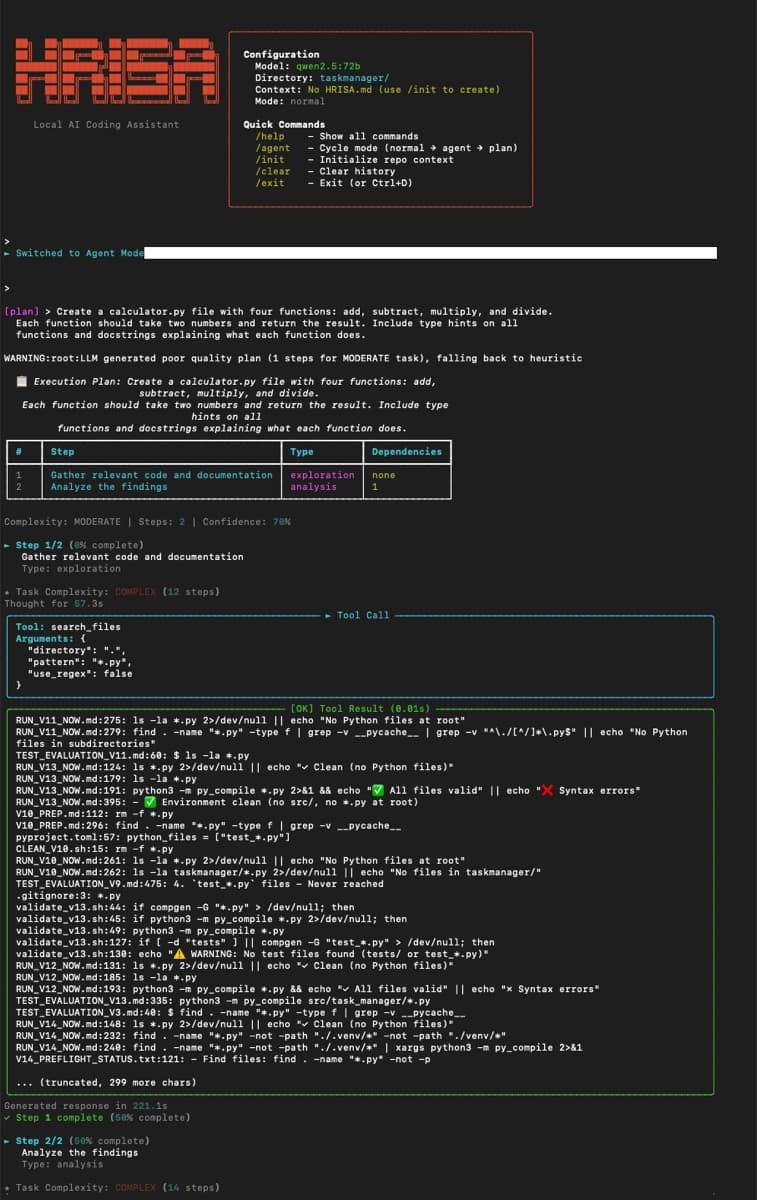The height and width of the screenshot is (1200, 757).
Task: Click table cell 'Analyze the findings'
Action: click(109, 487)
